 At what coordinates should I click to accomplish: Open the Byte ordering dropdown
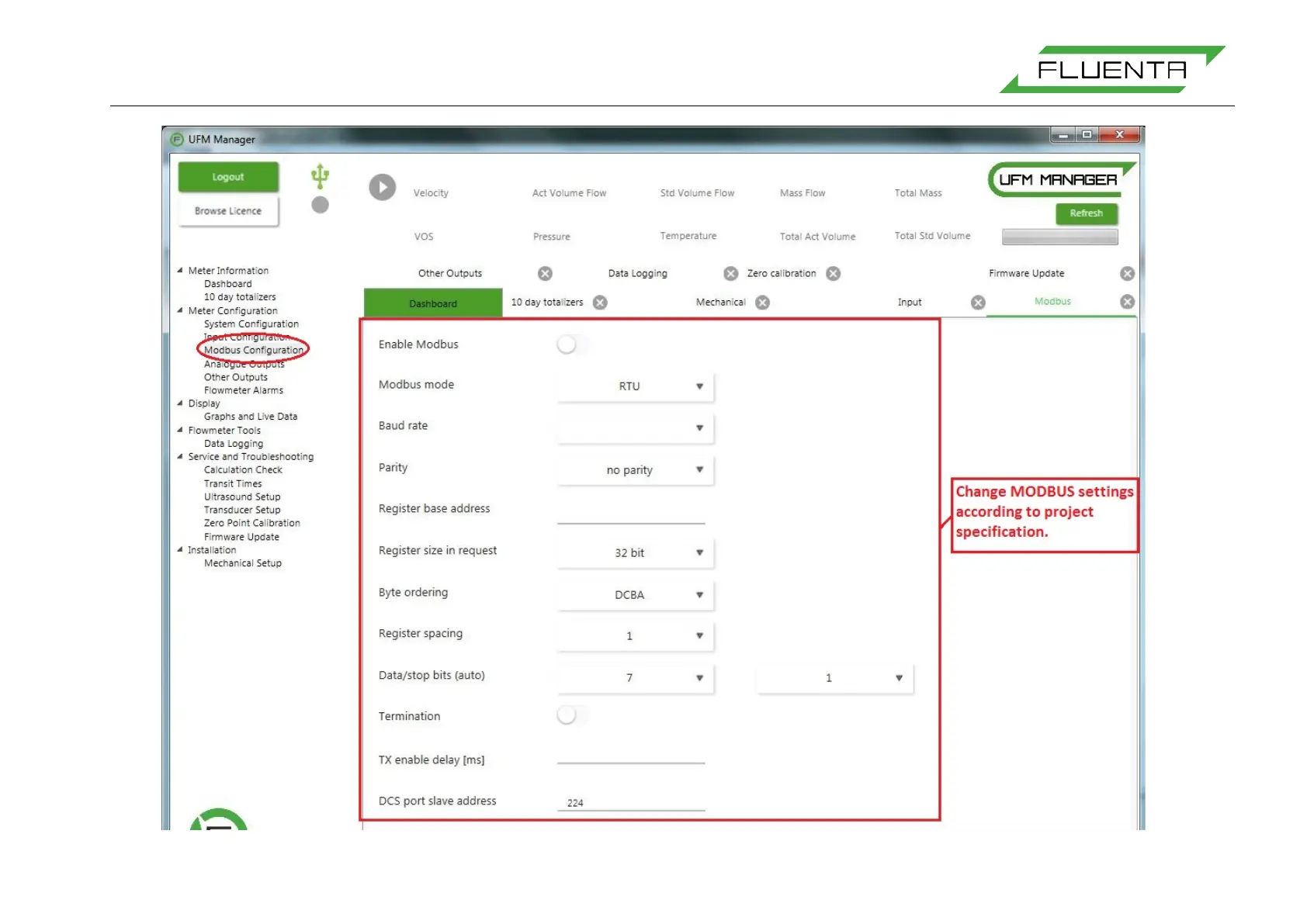pyautogui.click(x=635, y=595)
